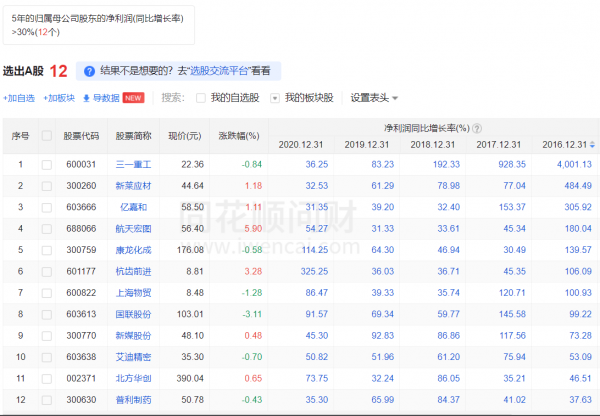
Task: Click the value 325.25 for 杭齿前进
Action: (x=314, y=272)
